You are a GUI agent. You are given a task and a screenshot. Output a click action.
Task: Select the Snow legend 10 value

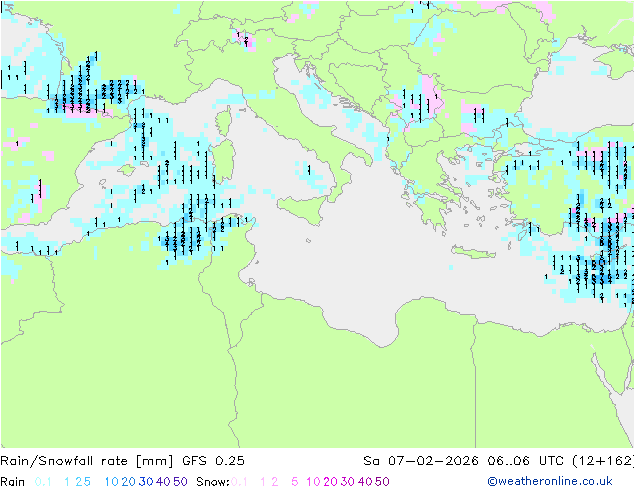[x=313, y=482]
